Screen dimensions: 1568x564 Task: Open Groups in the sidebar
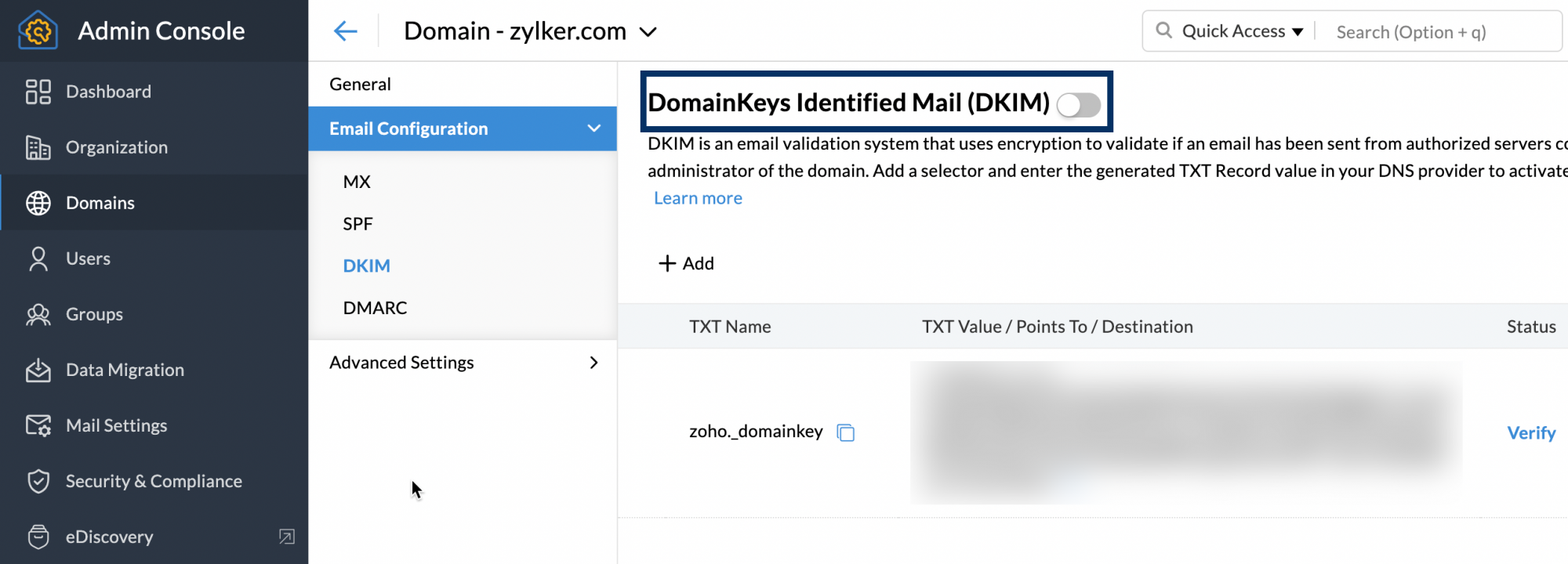pos(94,314)
